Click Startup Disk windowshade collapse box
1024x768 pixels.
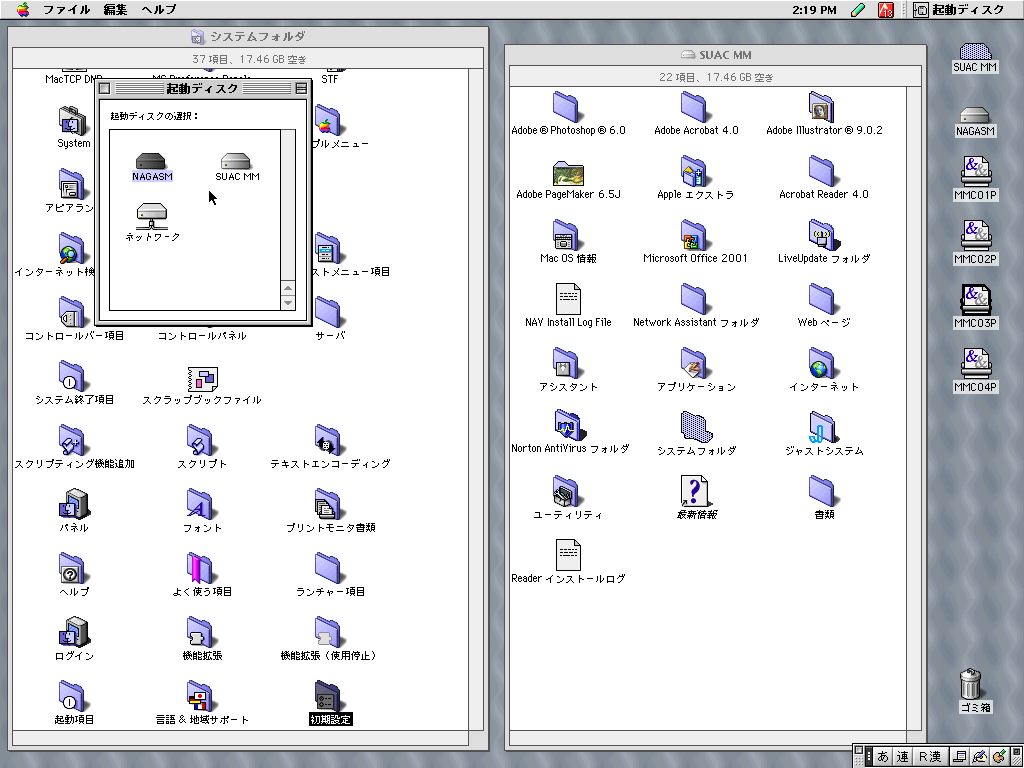301,88
